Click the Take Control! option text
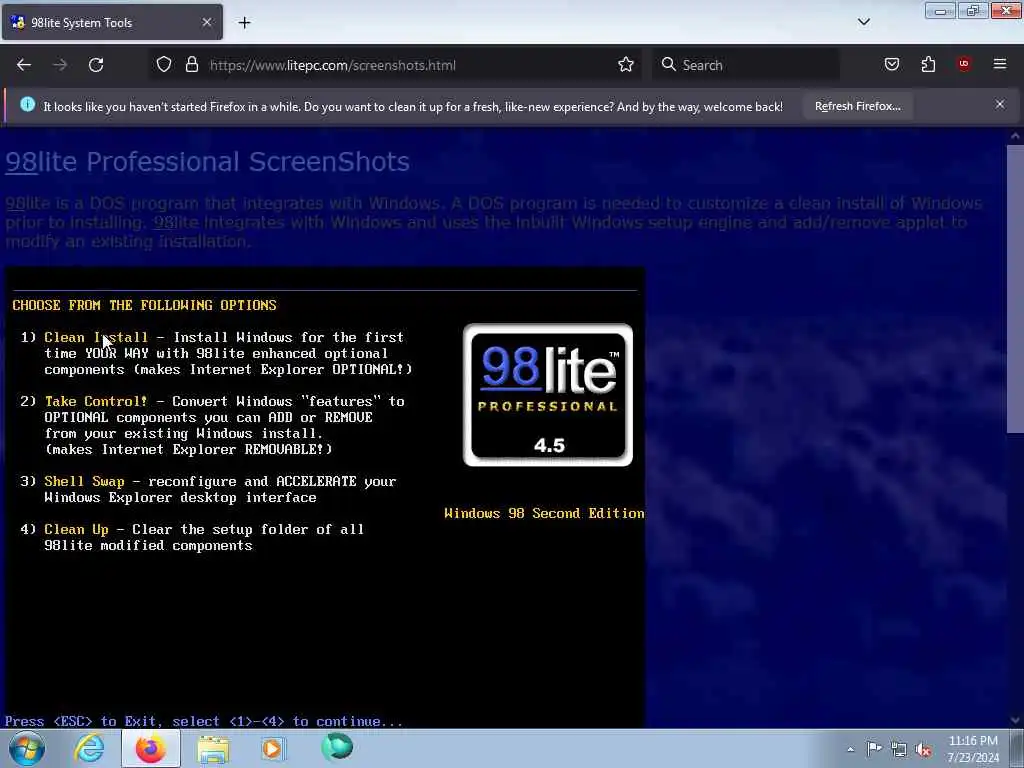The height and width of the screenshot is (768, 1024). pos(95,402)
